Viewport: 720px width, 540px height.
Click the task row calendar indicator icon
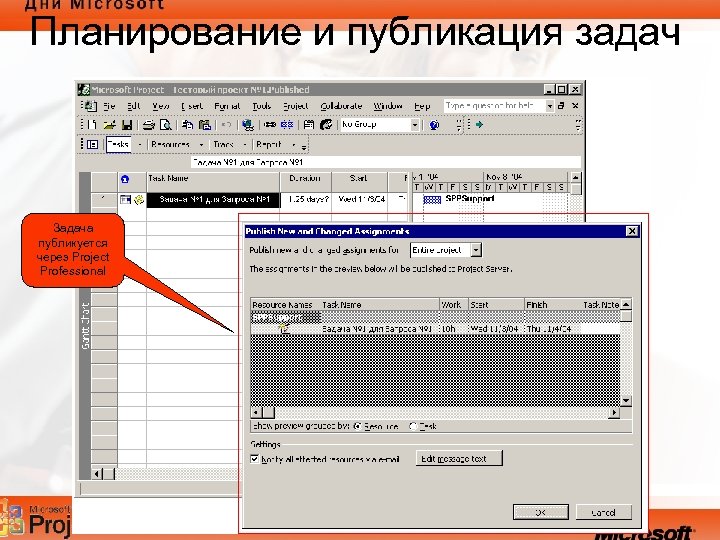click(x=125, y=199)
